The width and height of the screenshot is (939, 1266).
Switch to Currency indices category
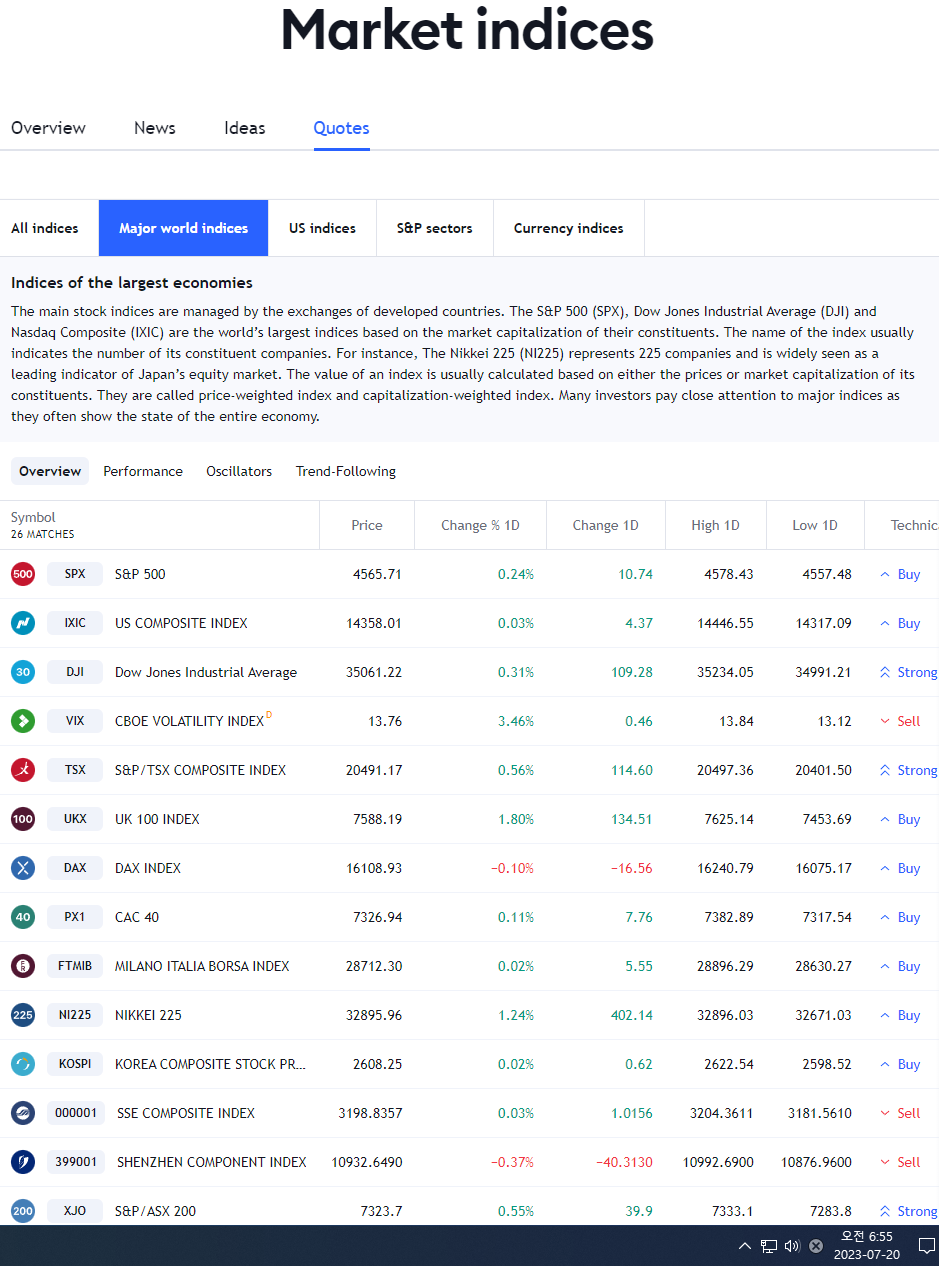tap(569, 228)
